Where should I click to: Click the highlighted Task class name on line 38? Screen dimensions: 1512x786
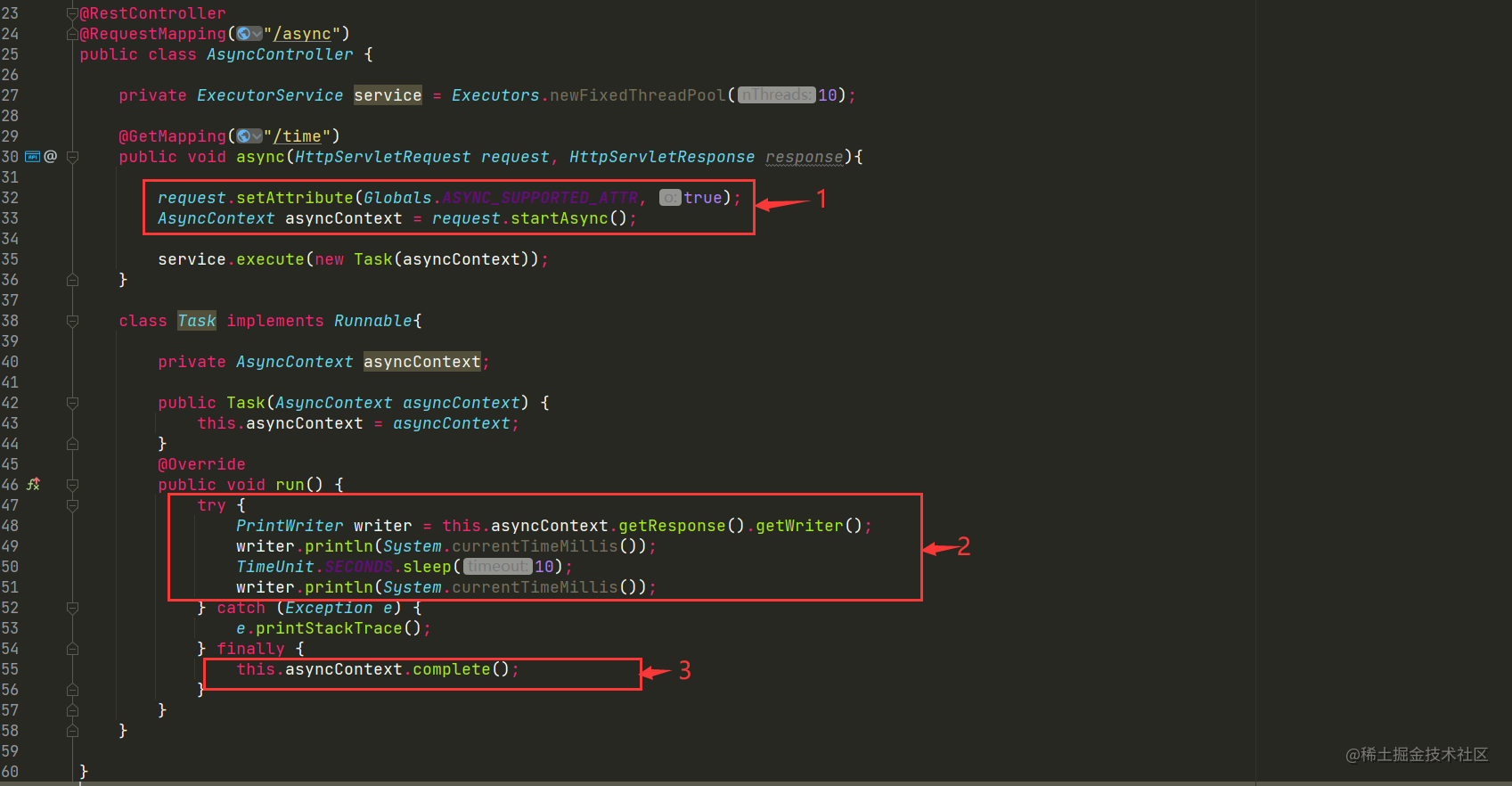point(197,321)
